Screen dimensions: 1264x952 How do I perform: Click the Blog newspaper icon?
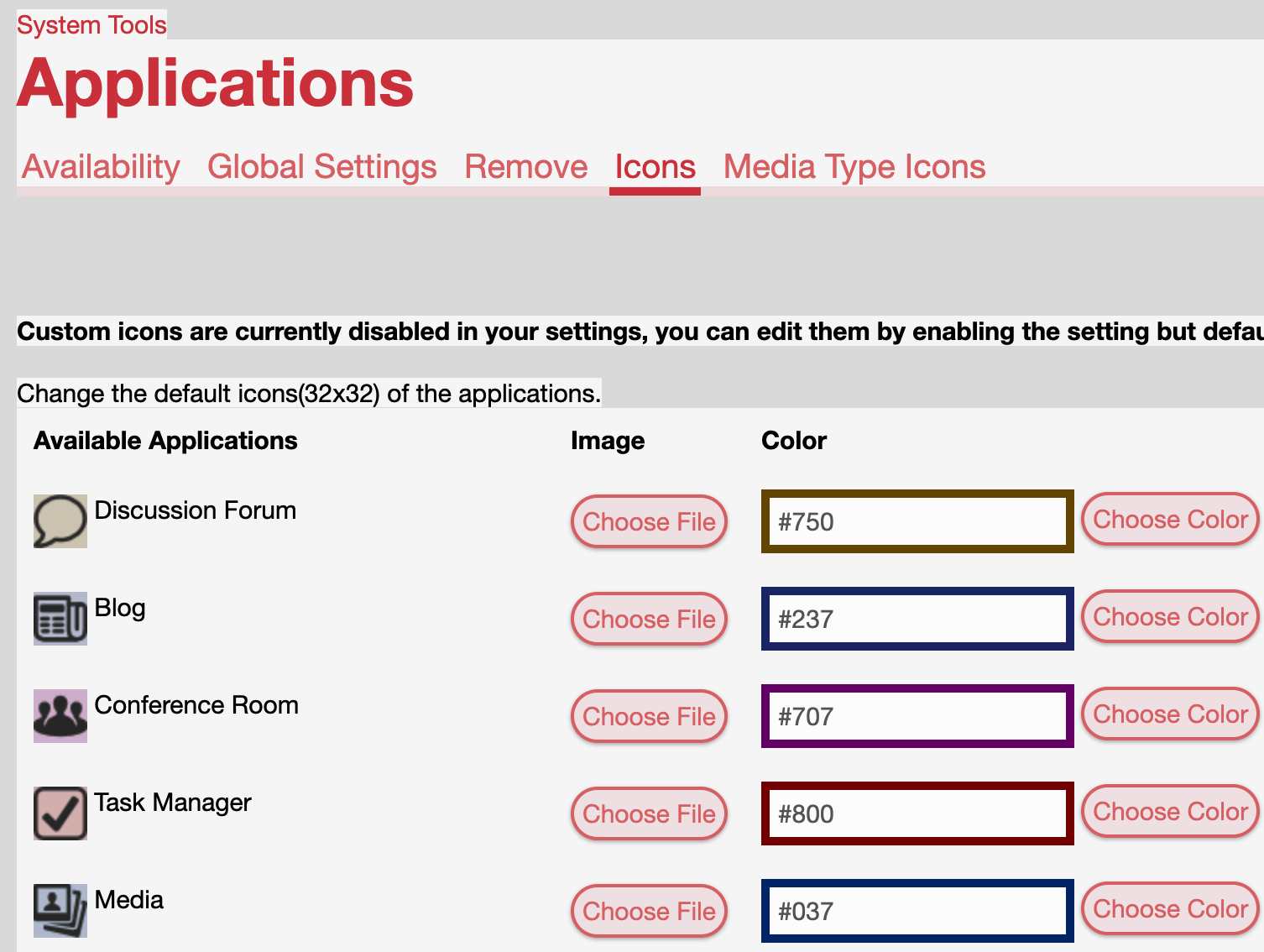click(60, 619)
